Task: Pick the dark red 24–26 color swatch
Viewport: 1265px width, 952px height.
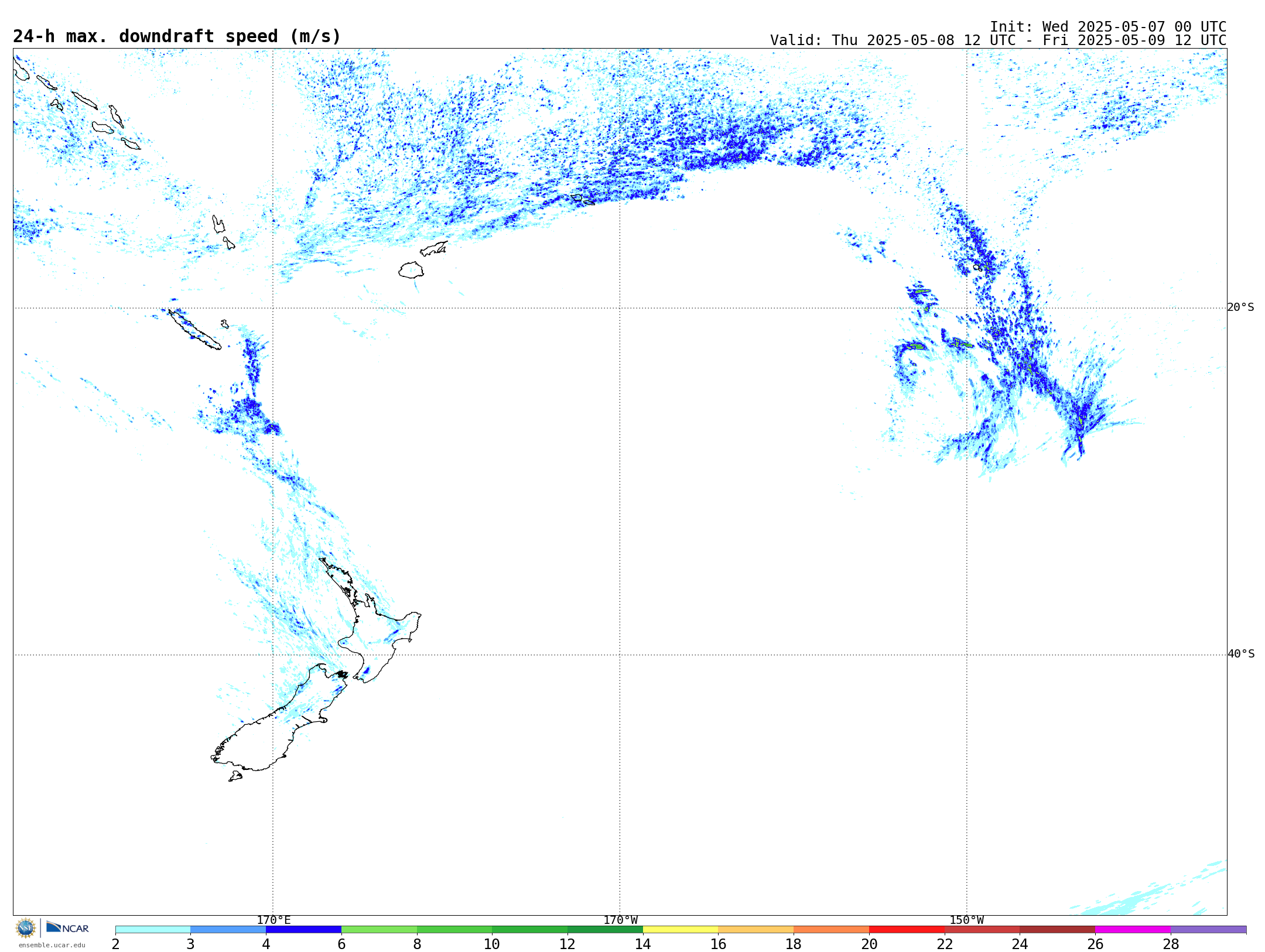Action: [x=1057, y=930]
